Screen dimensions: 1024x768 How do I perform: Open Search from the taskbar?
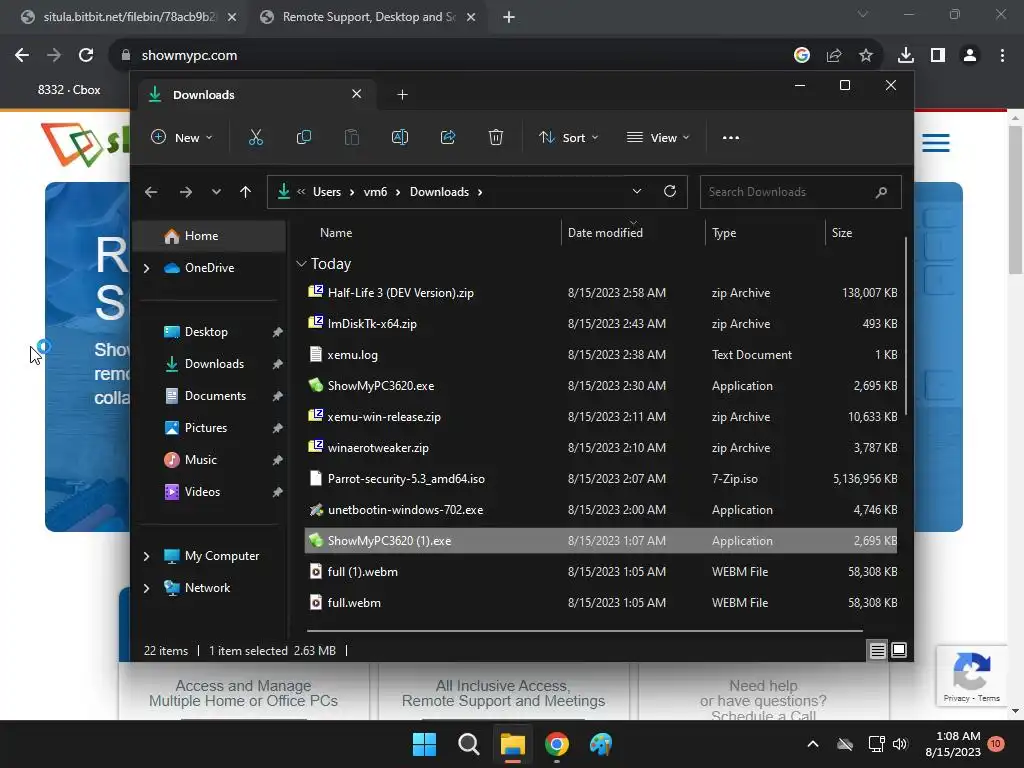pos(468,744)
